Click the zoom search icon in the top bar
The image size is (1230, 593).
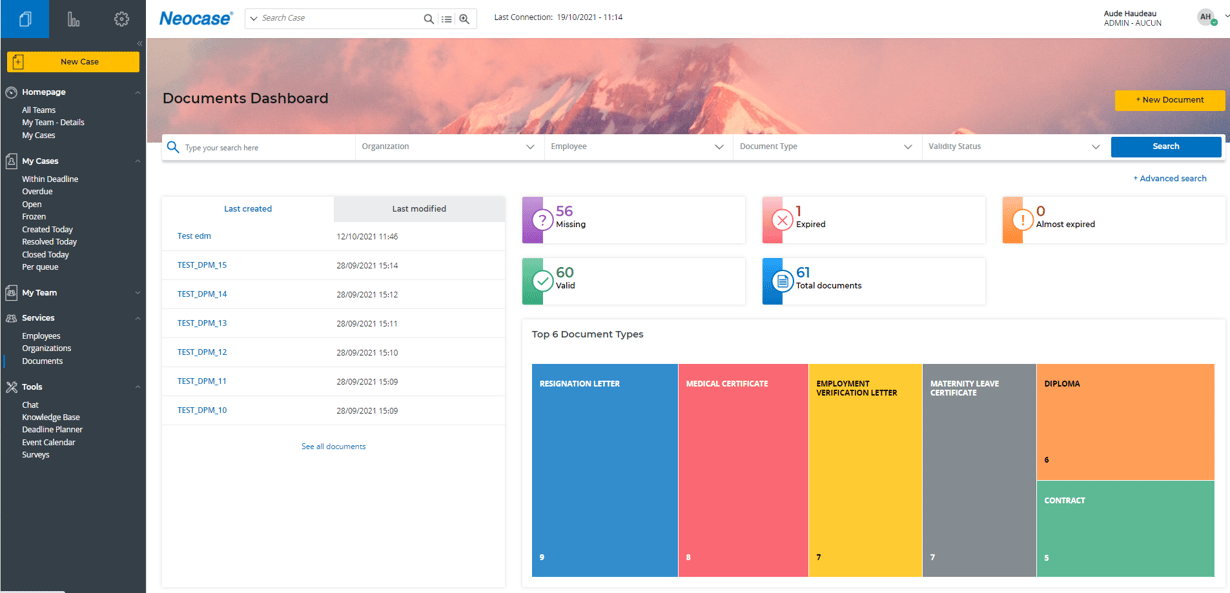[x=464, y=18]
